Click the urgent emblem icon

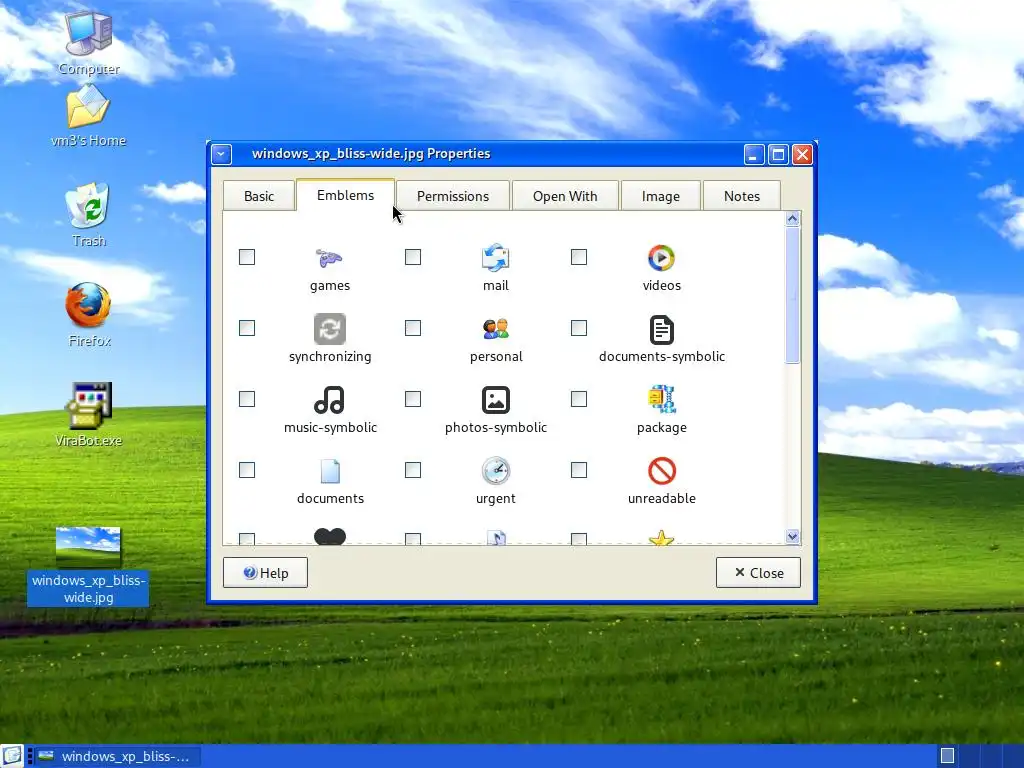(496, 471)
